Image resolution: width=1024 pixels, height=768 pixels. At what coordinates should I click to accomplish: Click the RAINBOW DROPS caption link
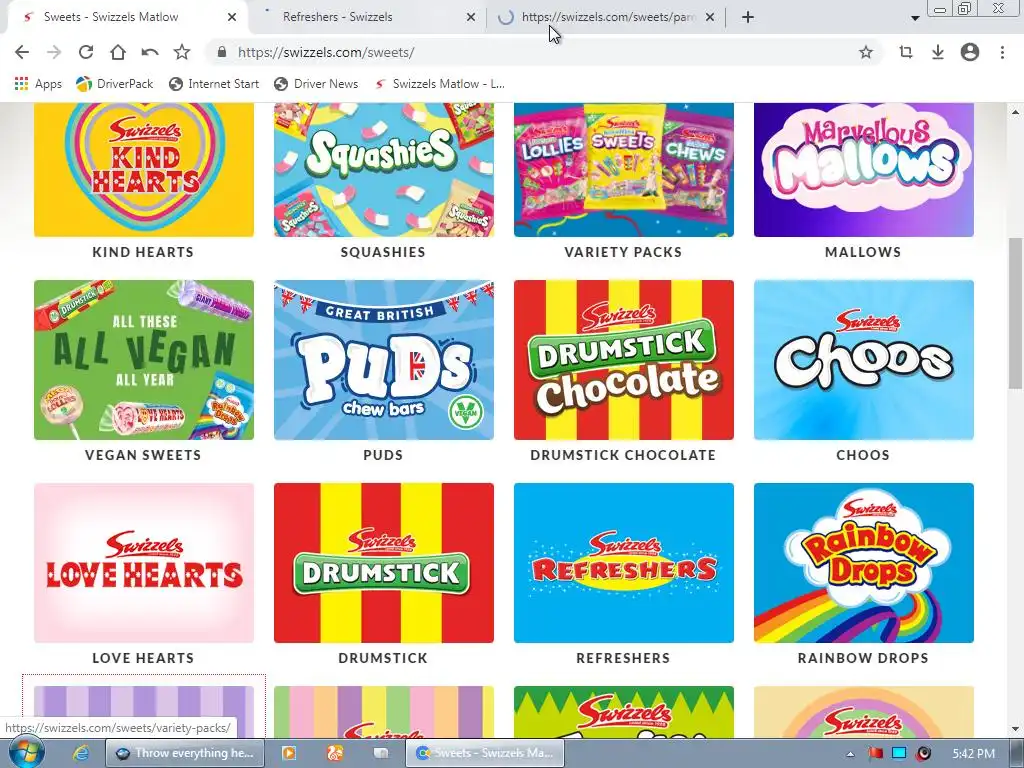pyautogui.click(x=863, y=658)
